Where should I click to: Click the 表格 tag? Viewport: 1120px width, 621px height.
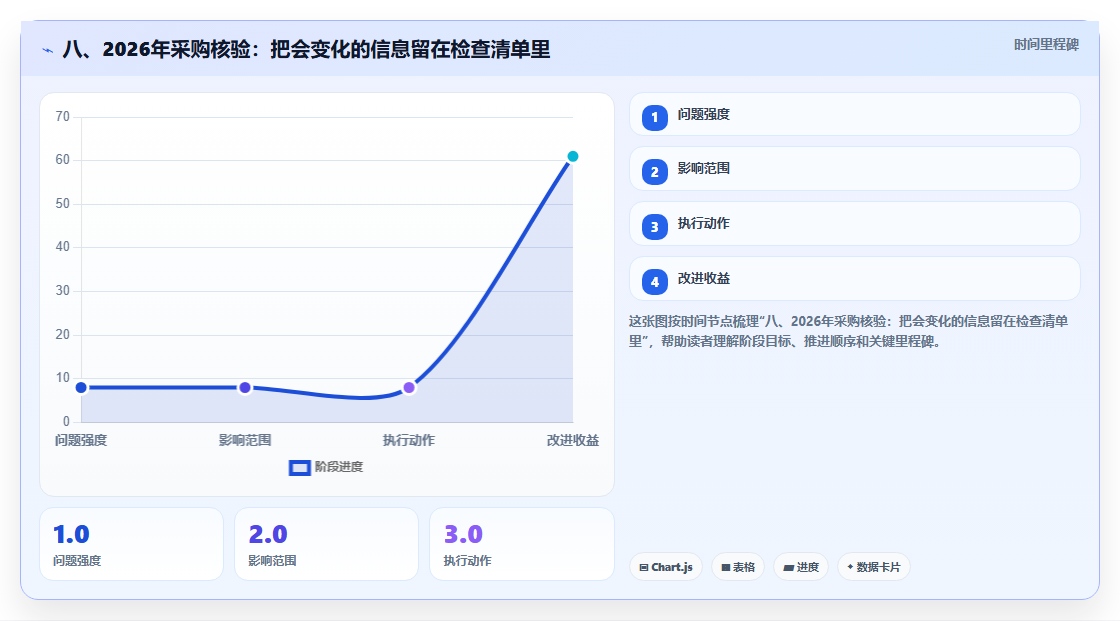[738, 567]
